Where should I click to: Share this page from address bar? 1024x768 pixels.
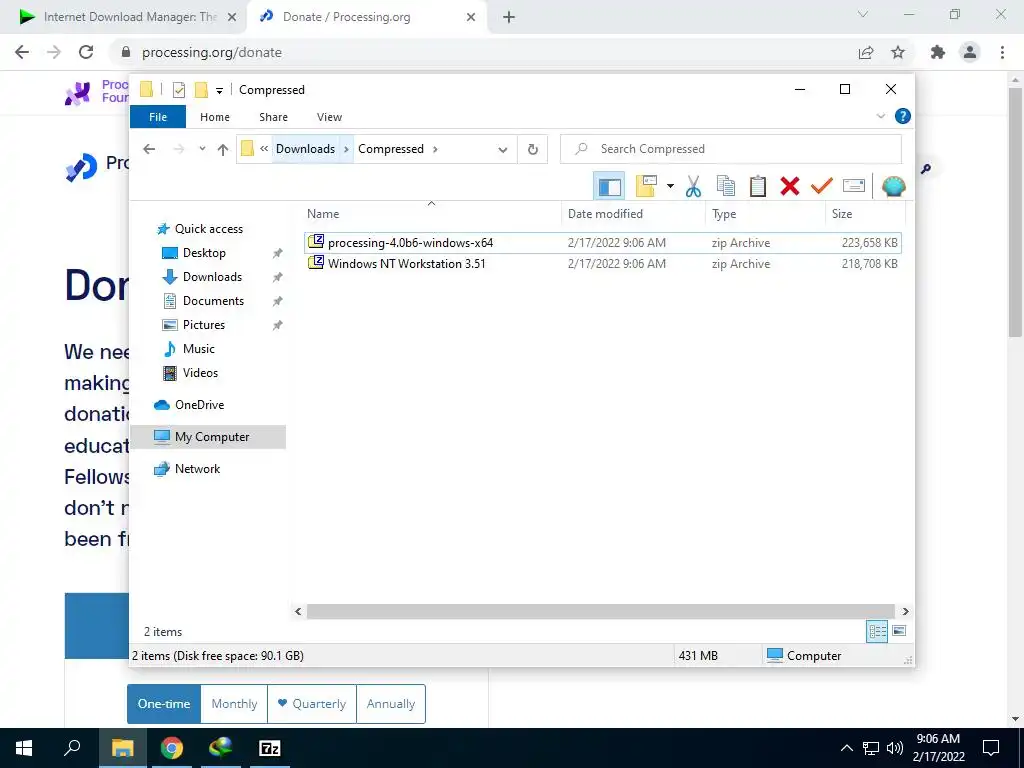866,52
